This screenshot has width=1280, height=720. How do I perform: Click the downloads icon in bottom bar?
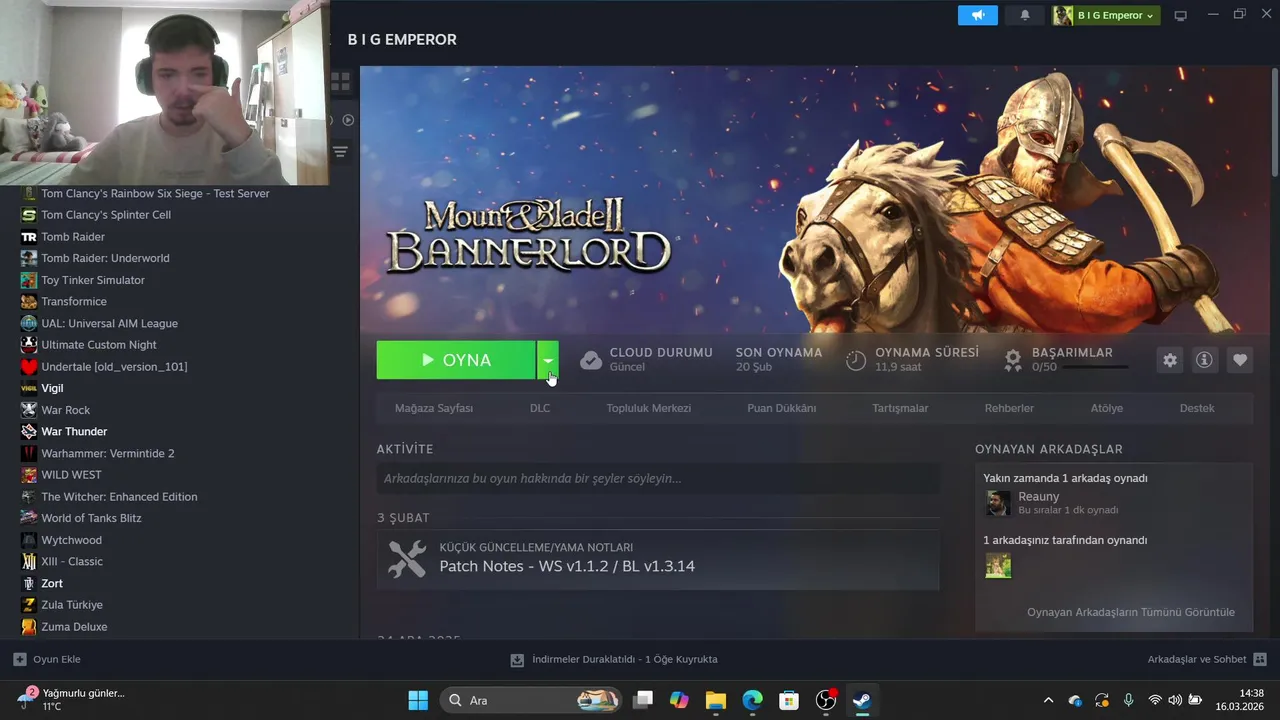(x=517, y=660)
